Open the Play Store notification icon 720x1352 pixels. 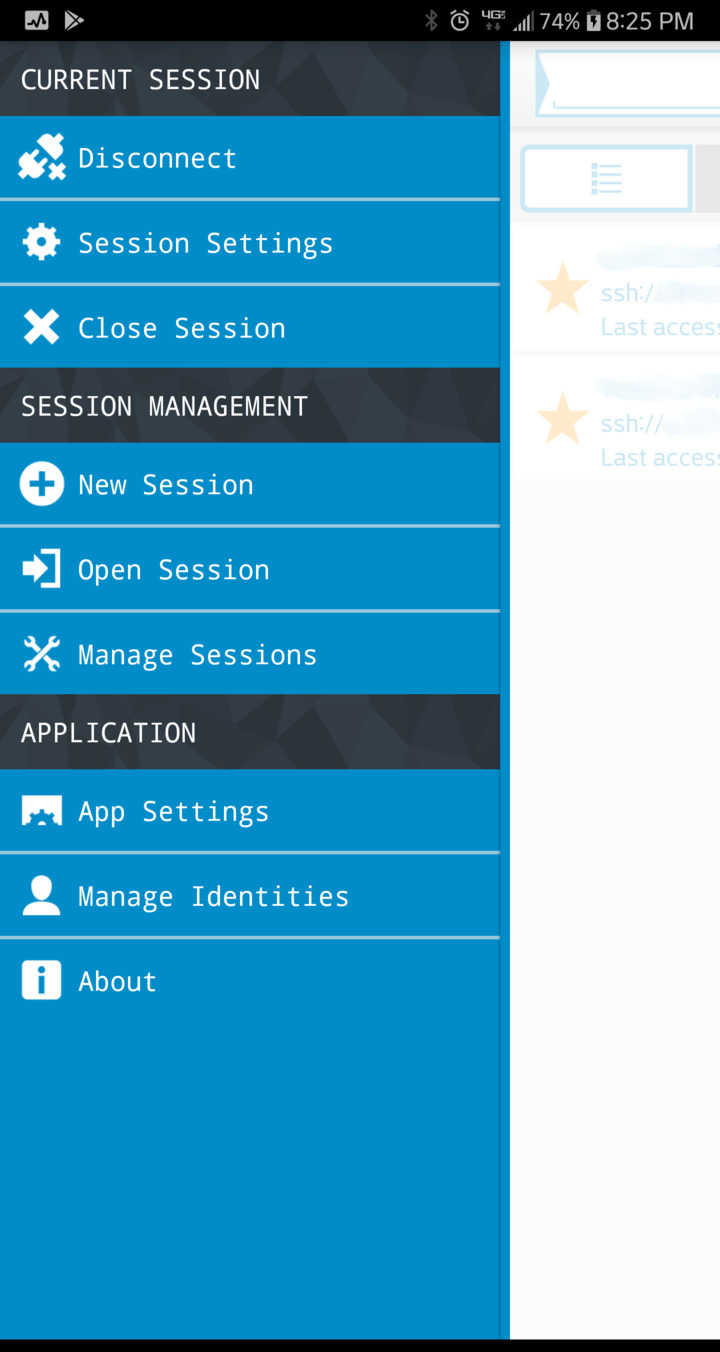74,20
